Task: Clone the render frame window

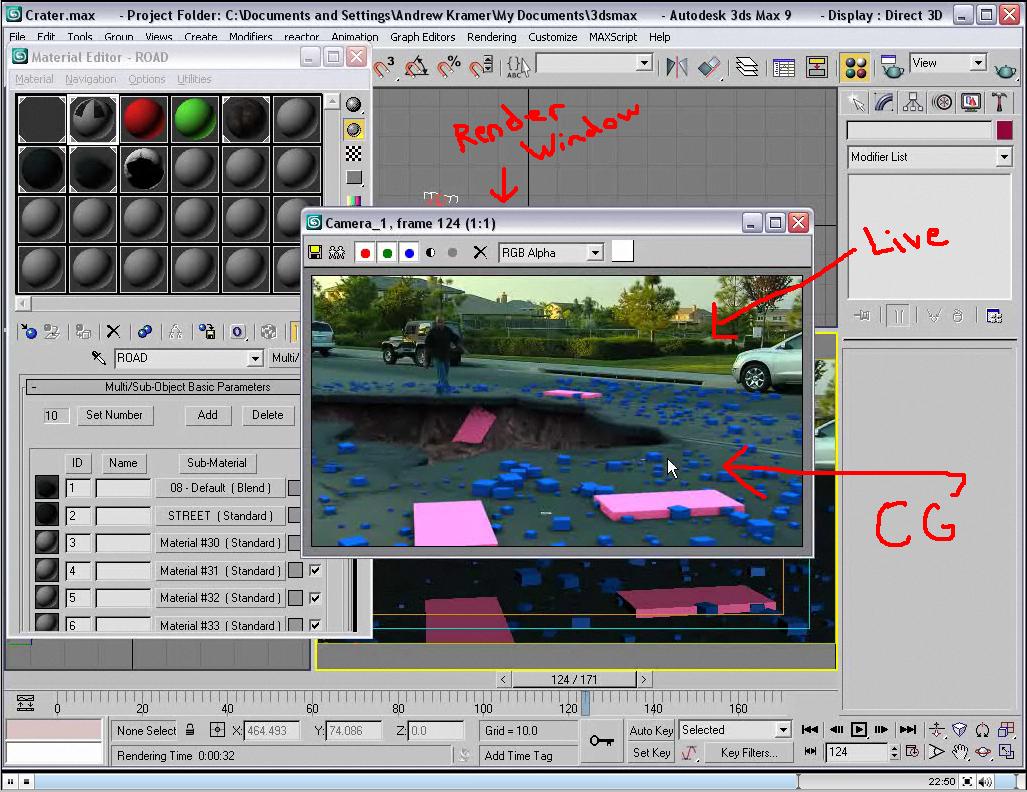Action: 337,253
